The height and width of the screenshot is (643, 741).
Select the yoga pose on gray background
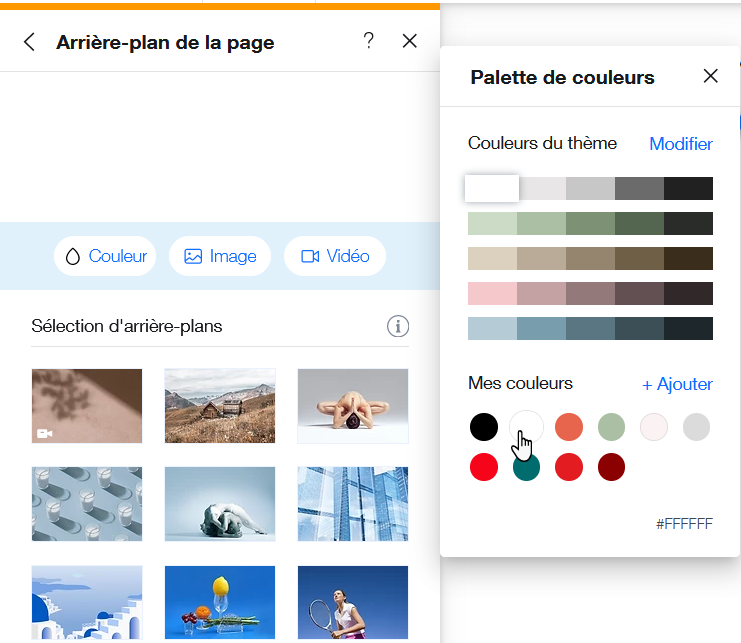pos(353,406)
